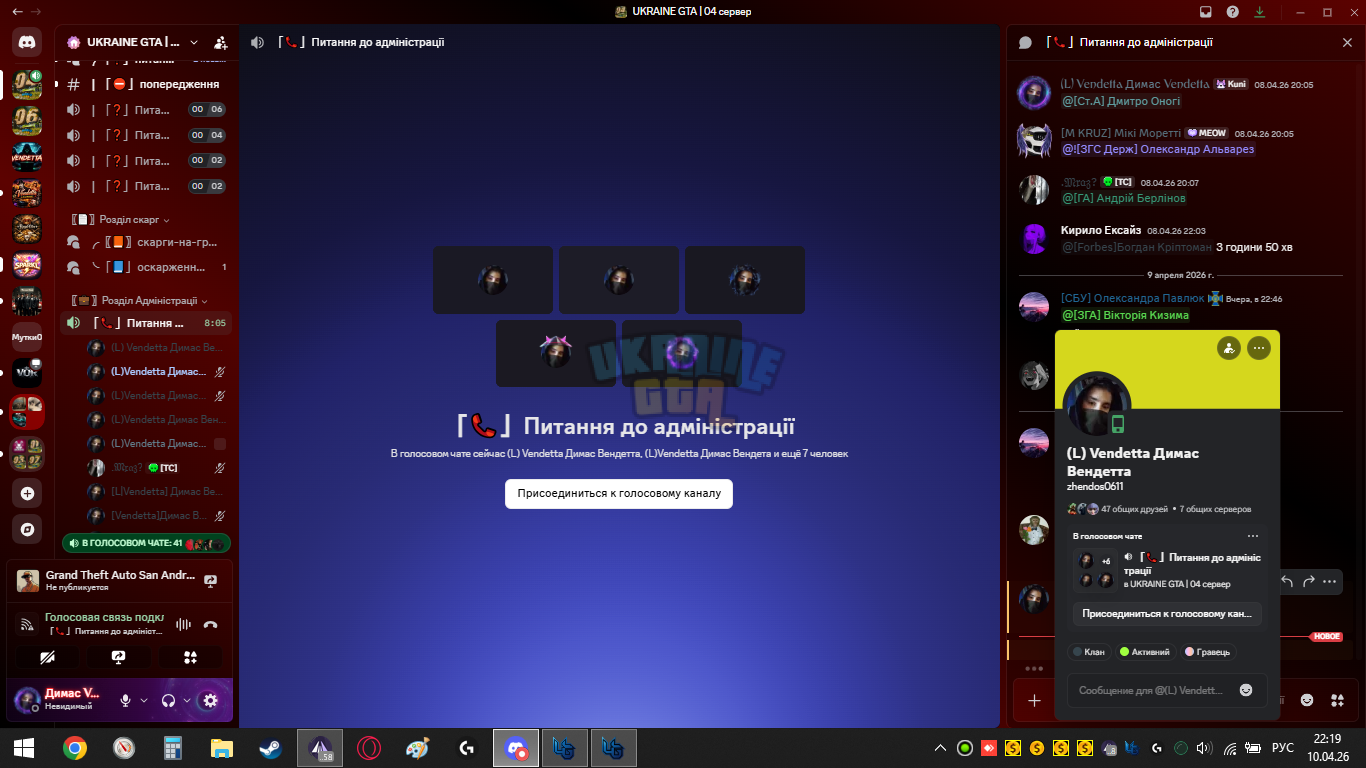Click Кирило Ексайз username in chat
The image size is (1366, 768).
(x=1100, y=230)
